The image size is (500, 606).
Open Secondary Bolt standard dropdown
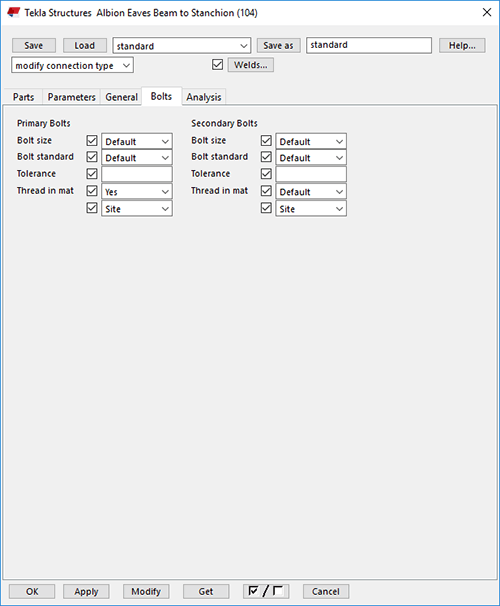tap(311, 158)
